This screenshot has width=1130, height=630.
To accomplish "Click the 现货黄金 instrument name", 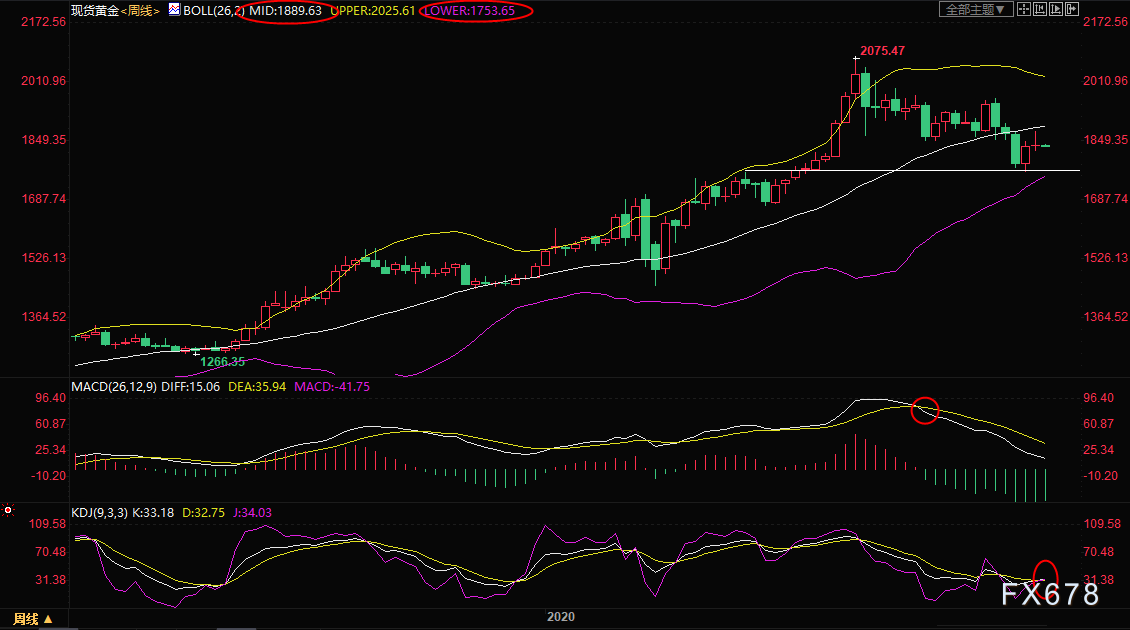I will pyautogui.click(x=94, y=11).
